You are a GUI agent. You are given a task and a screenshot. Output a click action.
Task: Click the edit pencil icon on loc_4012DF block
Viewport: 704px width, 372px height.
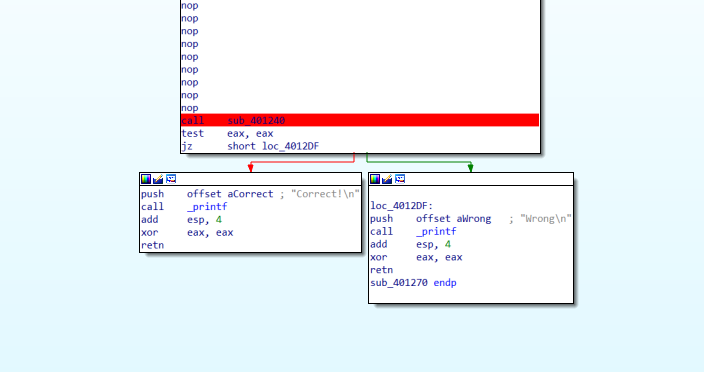click(387, 179)
